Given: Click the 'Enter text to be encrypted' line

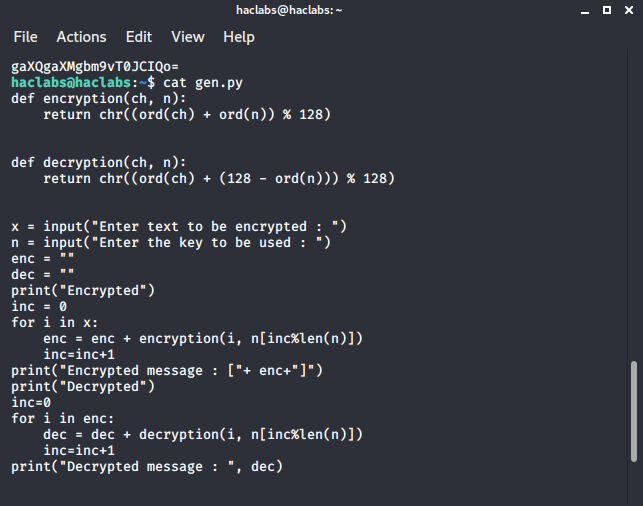Looking at the screenshot, I should (x=180, y=227).
